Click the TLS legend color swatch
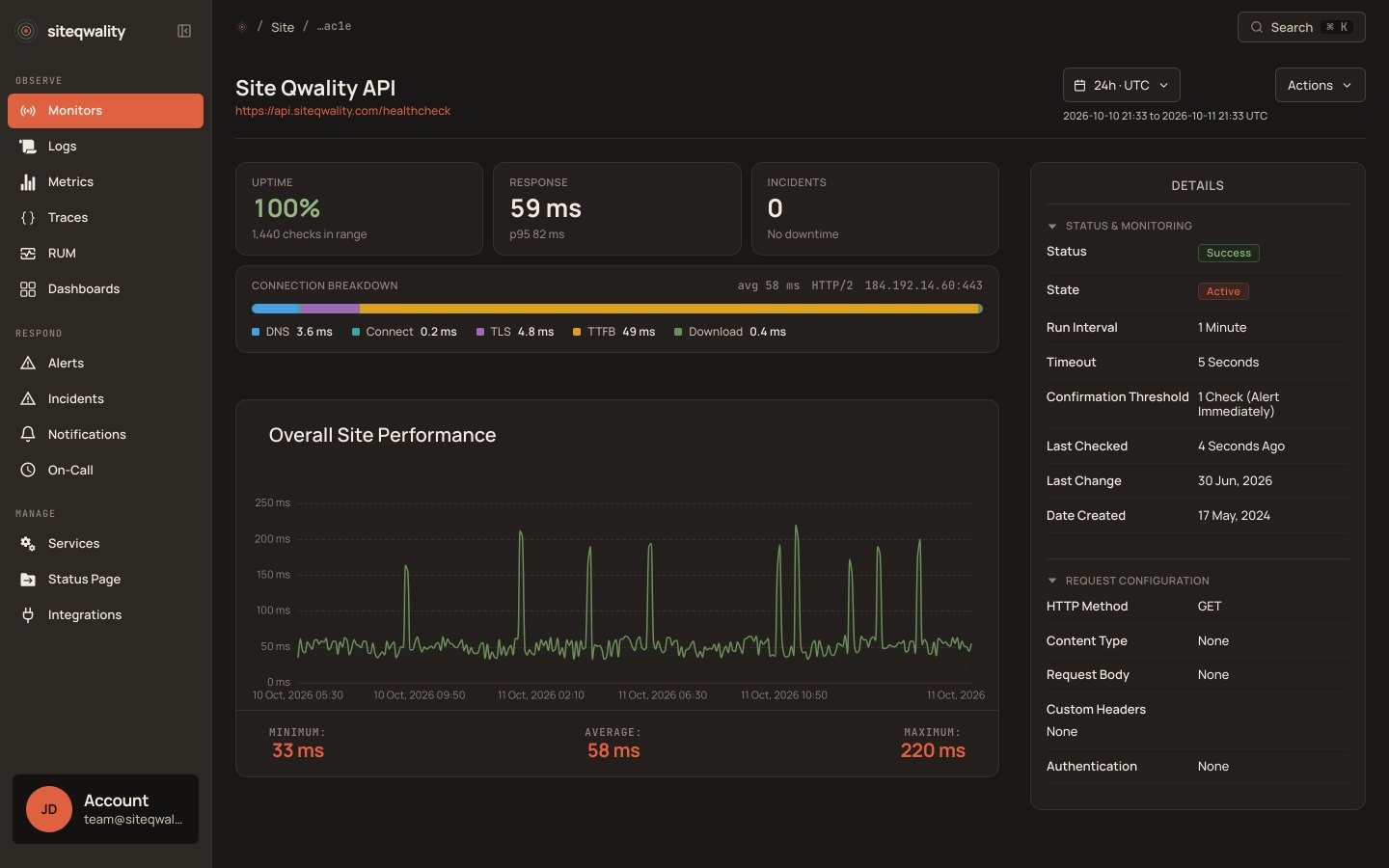Viewport: 1389px width, 868px height. click(x=480, y=332)
